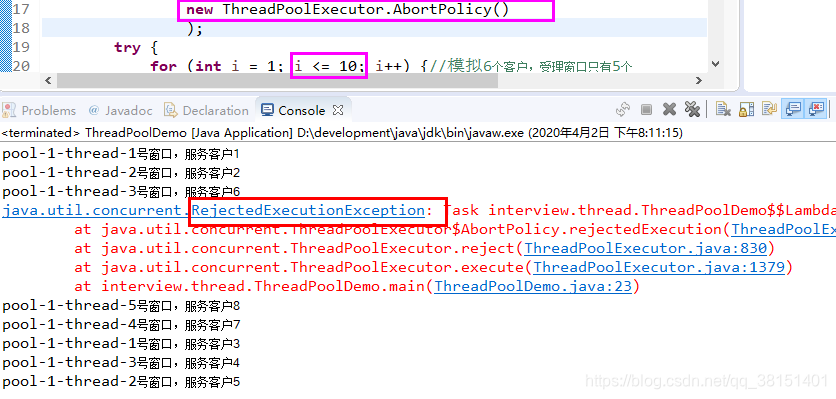The width and height of the screenshot is (836, 399).
Task: Toggle Show Console When Standard Error Changes
Action: tap(816, 109)
